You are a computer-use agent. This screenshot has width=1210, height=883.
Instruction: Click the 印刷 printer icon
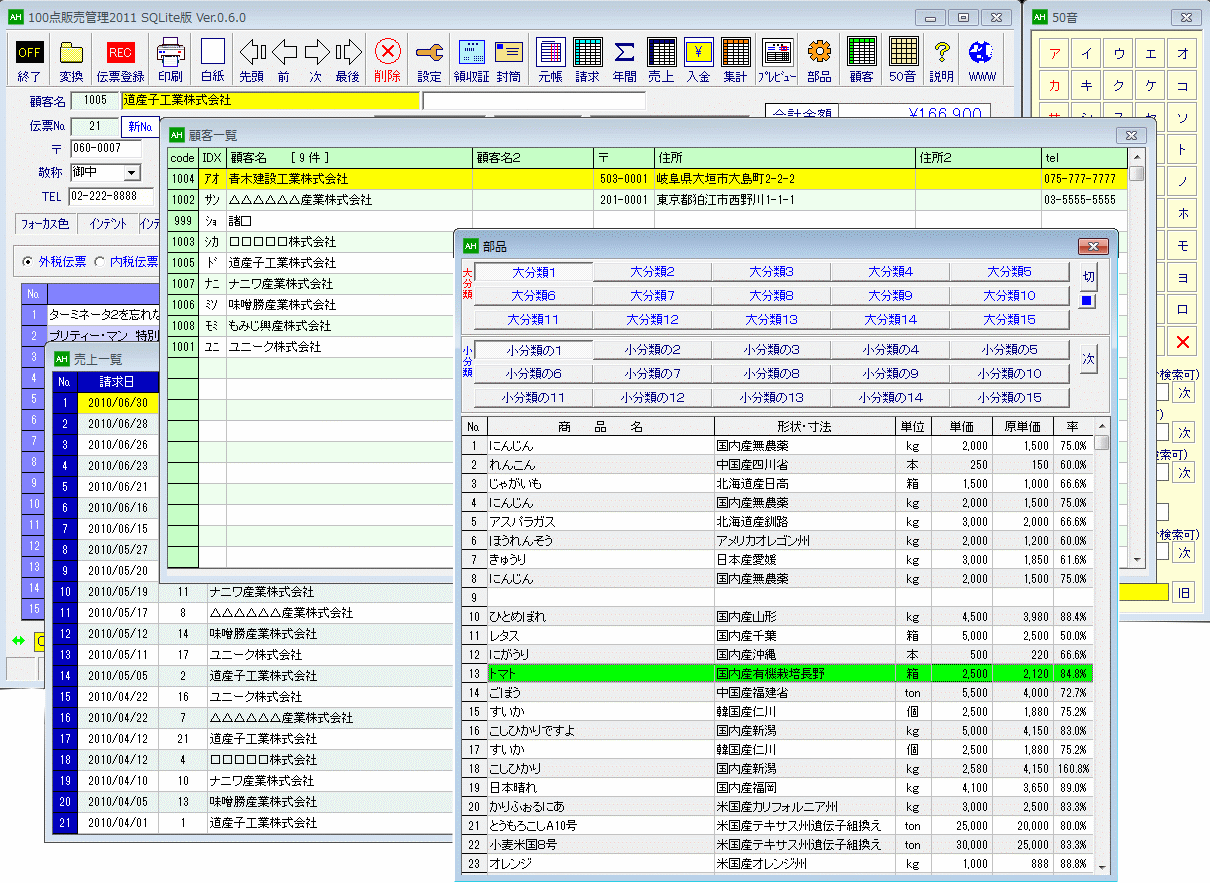[170, 60]
